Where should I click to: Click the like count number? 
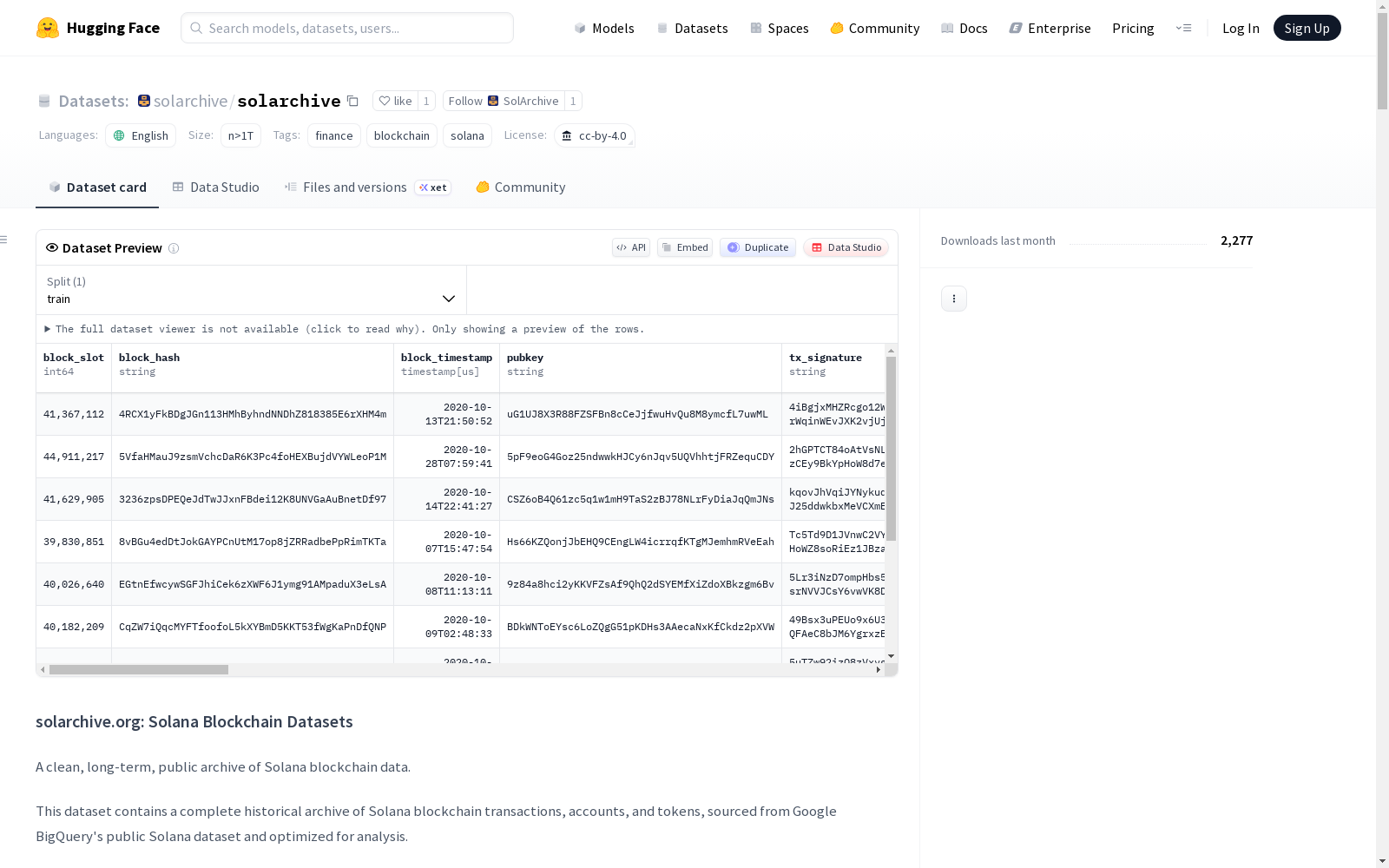426,101
